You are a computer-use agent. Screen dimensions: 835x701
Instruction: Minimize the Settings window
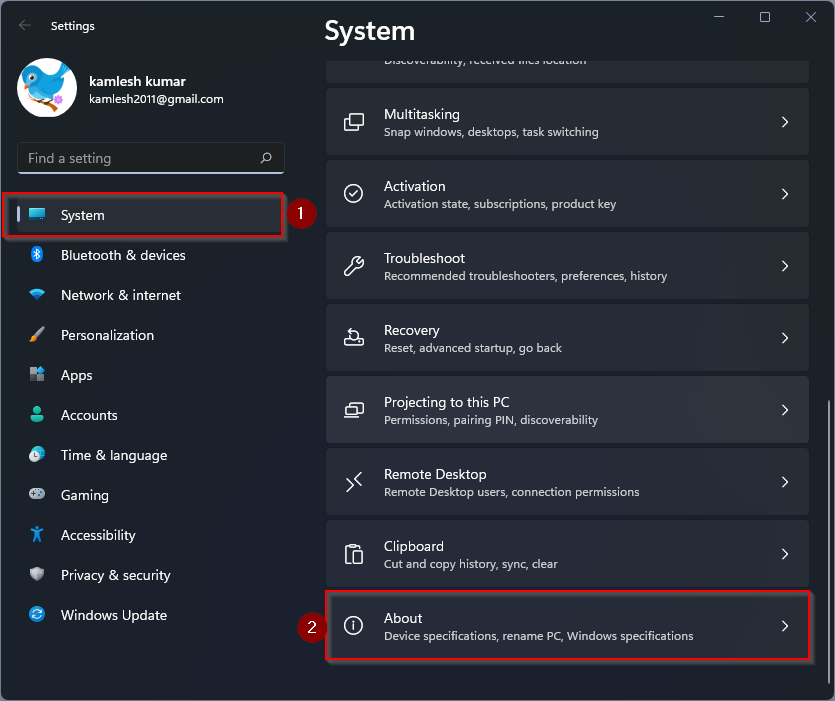719,17
